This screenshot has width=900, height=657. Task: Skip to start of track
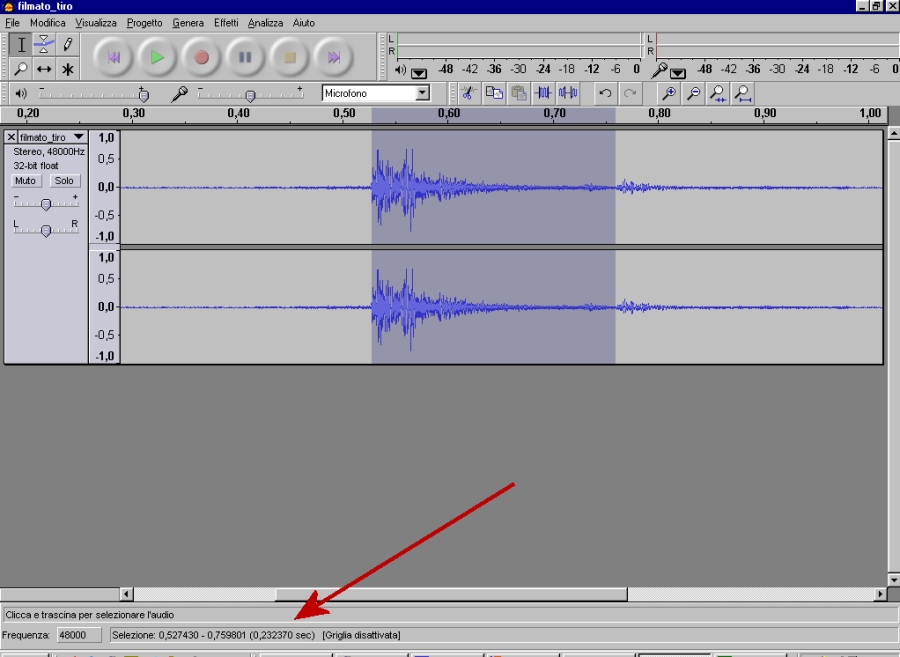[113, 57]
